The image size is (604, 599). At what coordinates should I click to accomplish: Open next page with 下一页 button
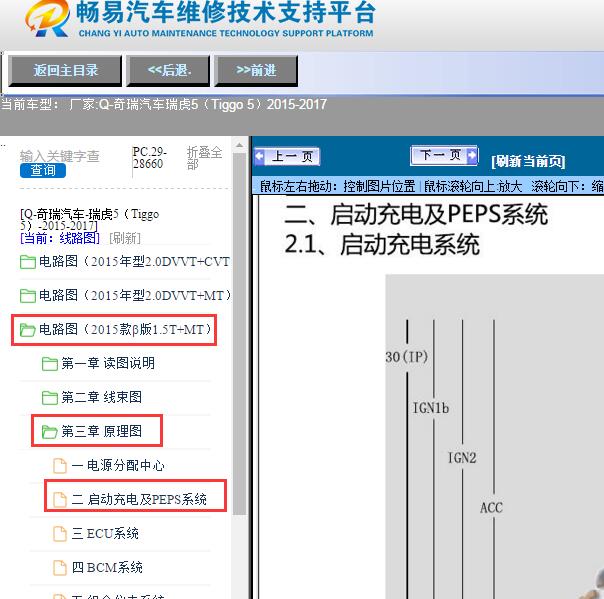coord(444,155)
